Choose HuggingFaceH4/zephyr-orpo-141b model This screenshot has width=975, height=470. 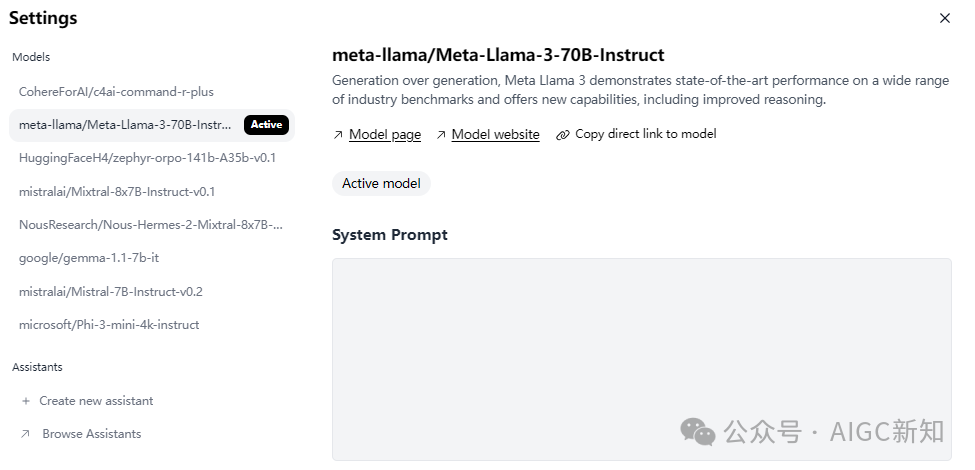[x=147, y=158]
